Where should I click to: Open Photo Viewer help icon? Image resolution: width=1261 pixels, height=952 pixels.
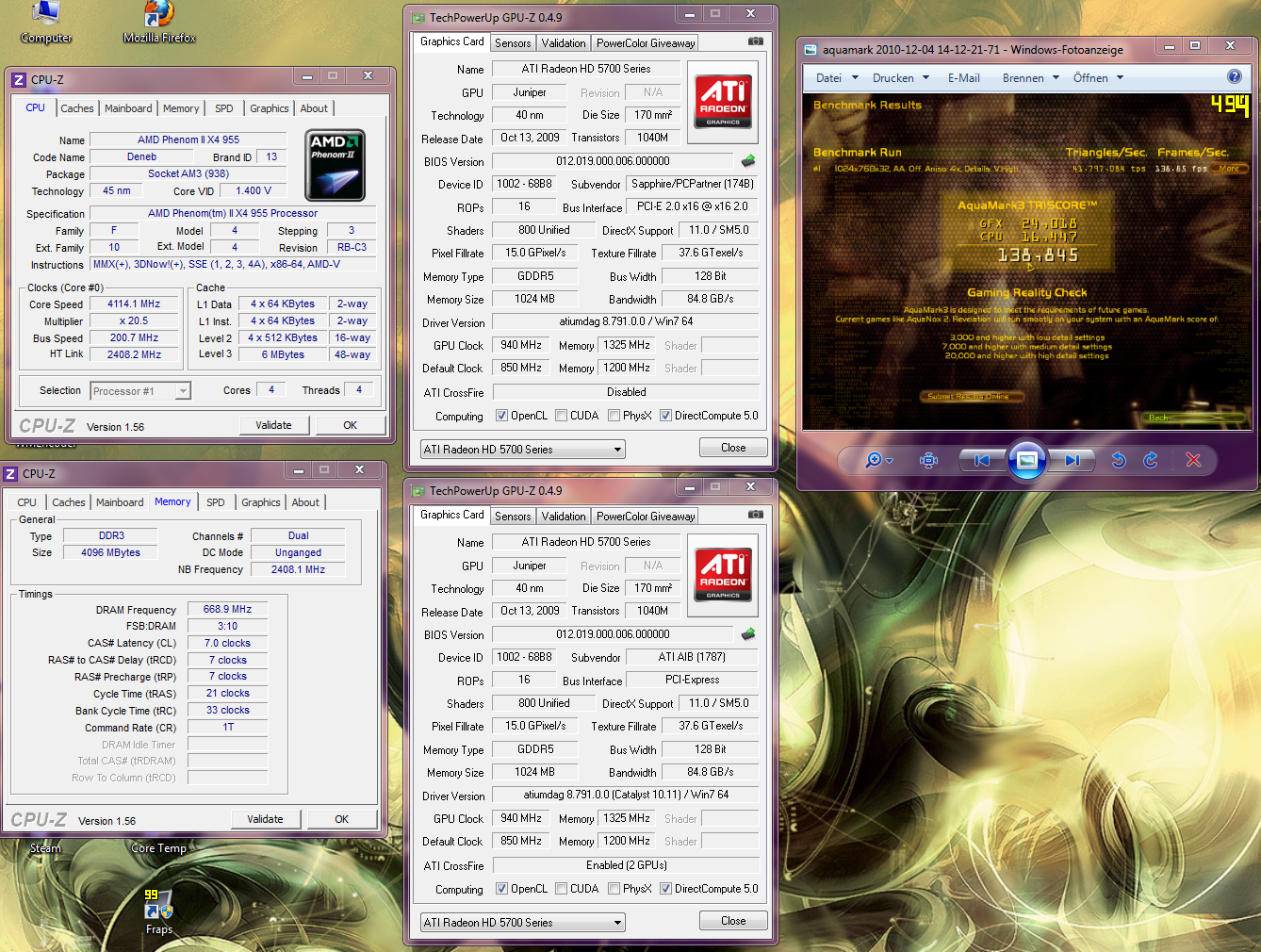coord(1234,77)
